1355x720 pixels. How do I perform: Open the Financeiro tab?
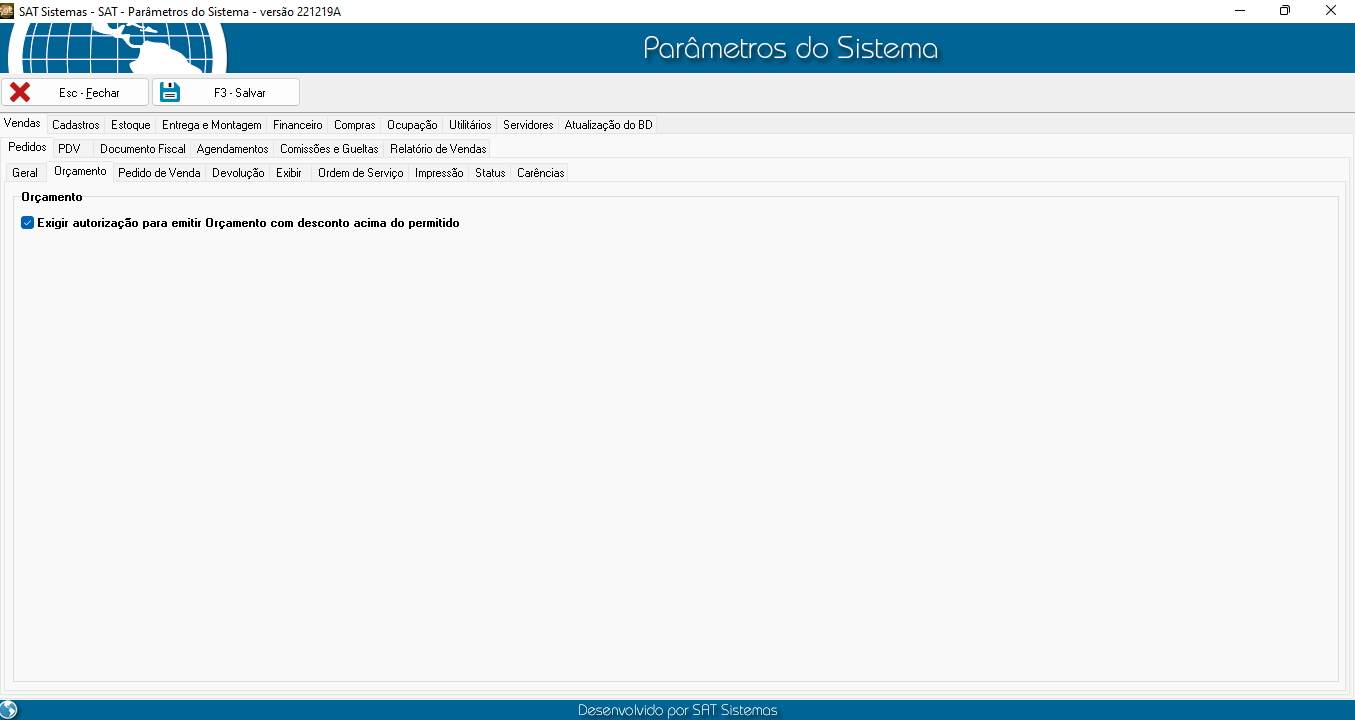298,125
